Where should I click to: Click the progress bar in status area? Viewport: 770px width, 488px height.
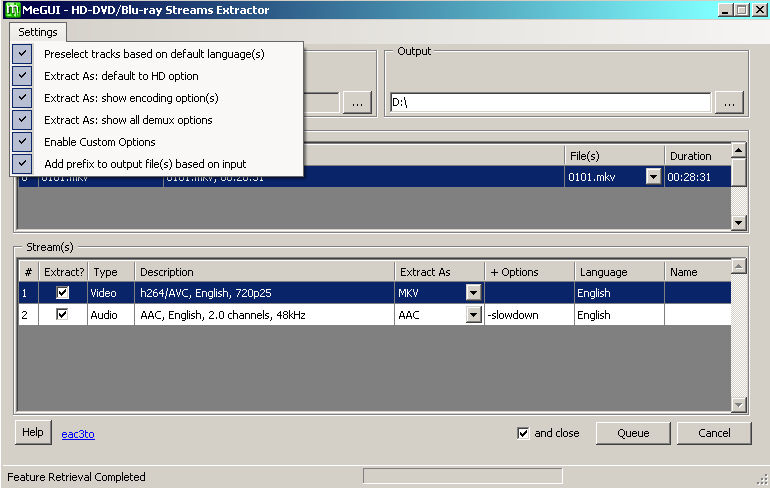(x=463, y=476)
